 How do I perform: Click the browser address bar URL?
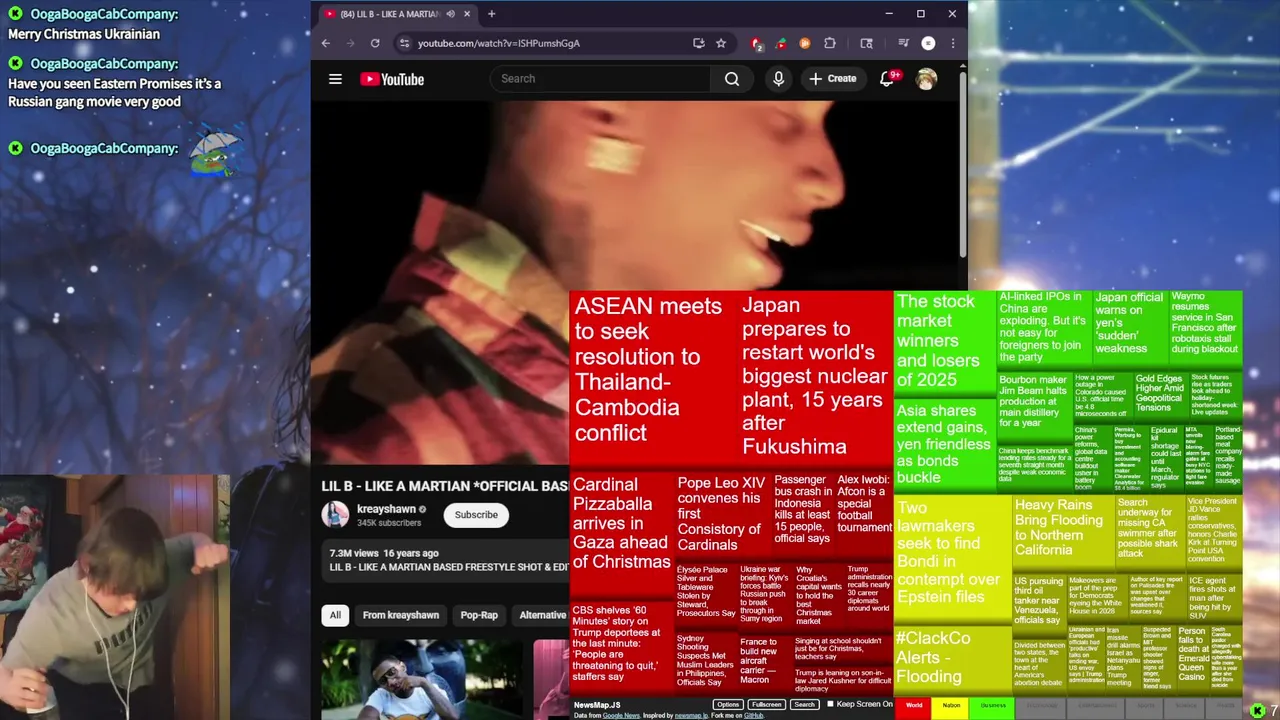click(498, 43)
